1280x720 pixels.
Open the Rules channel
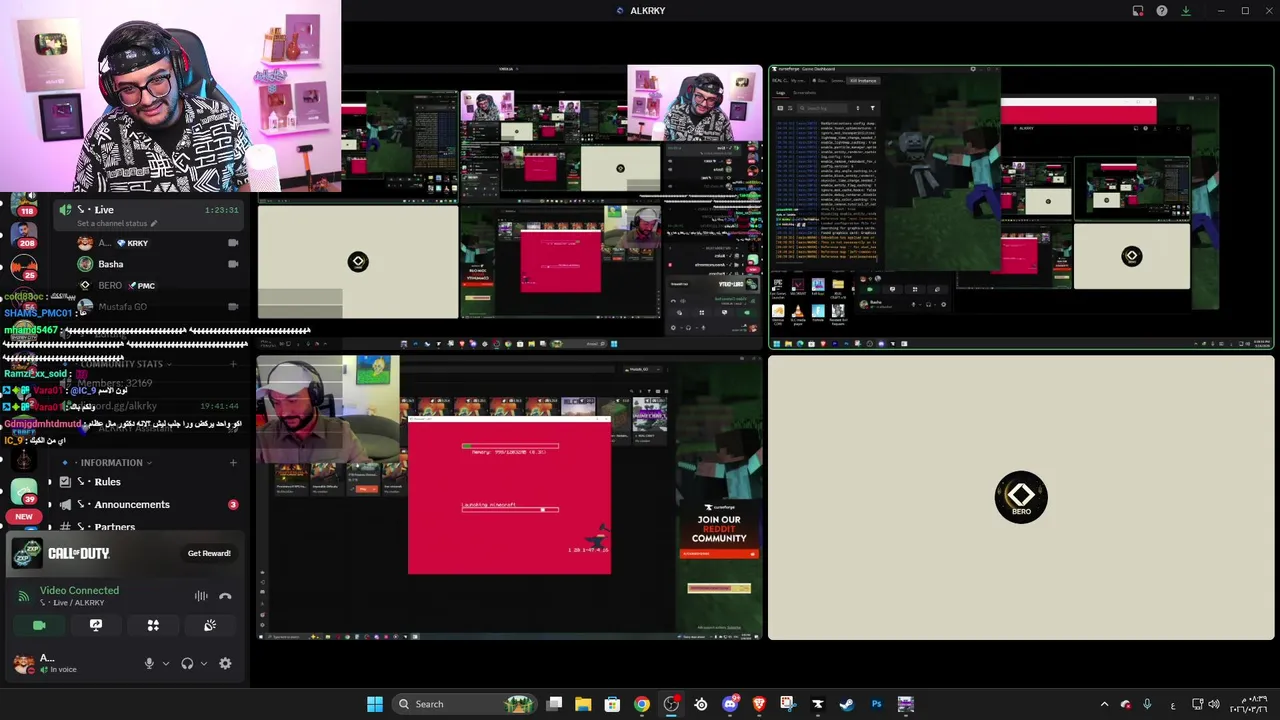(107, 482)
